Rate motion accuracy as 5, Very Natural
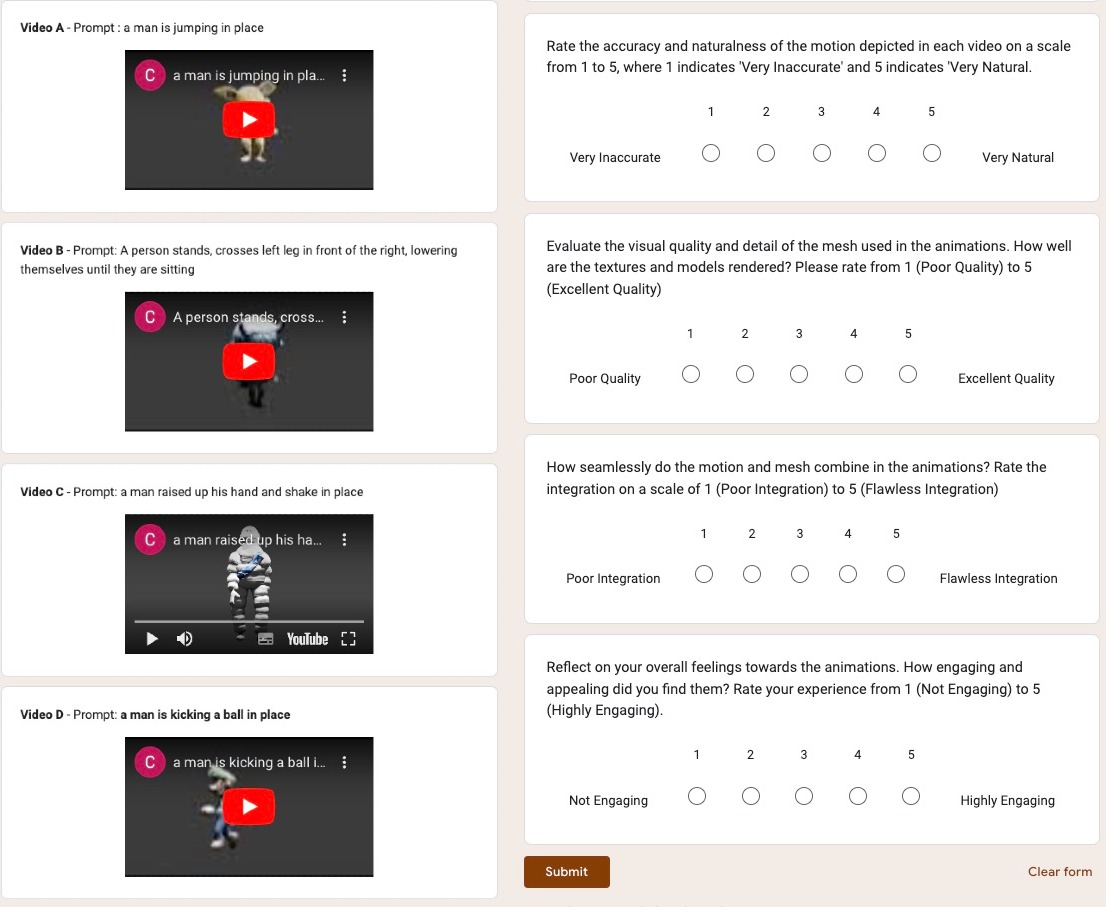 tap(931, 154)
